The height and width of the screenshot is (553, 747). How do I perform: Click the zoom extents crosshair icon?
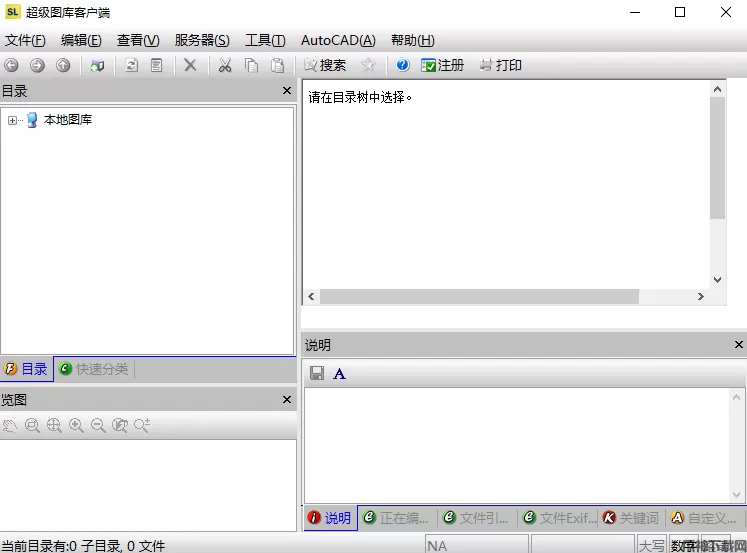(x=54, y=425)
